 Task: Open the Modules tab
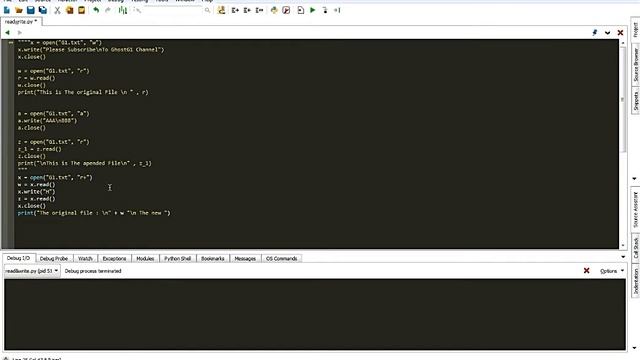145,259
